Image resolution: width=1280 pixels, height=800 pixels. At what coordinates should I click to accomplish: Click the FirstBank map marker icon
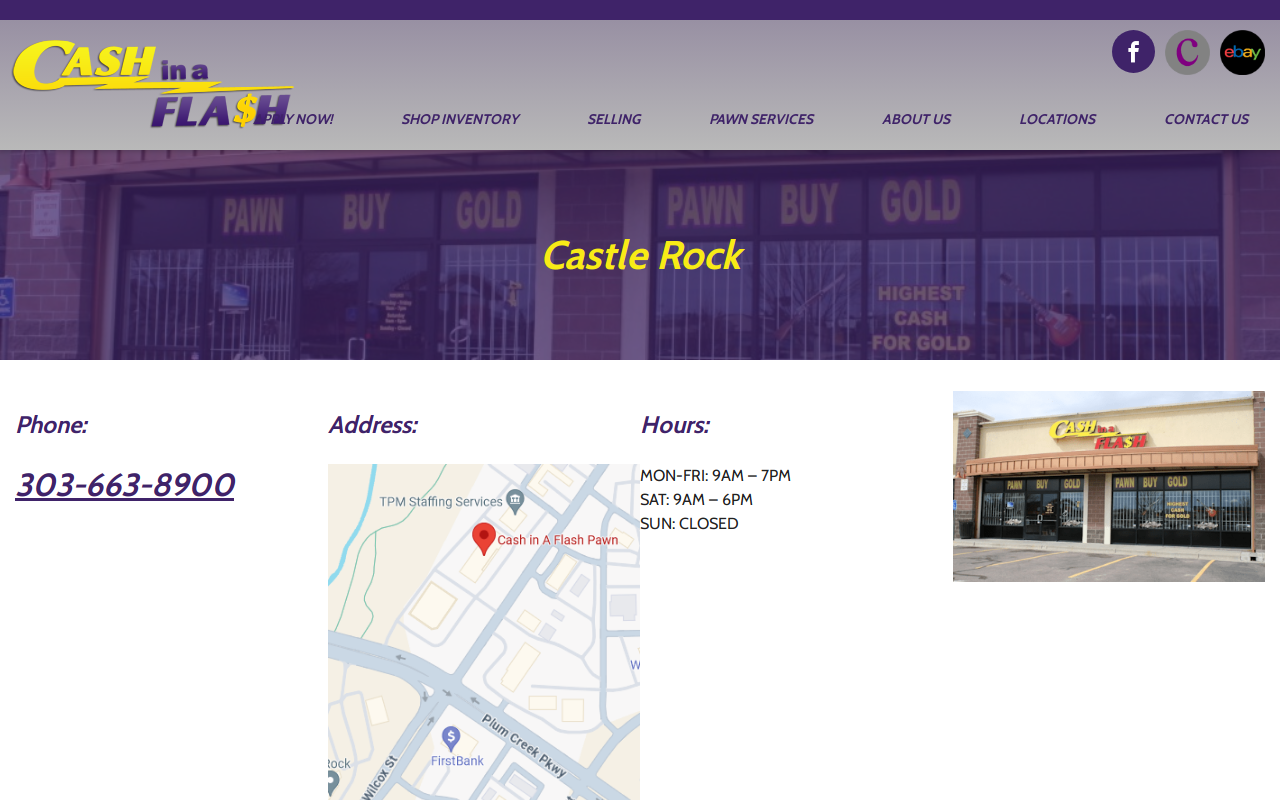[451, 739]
